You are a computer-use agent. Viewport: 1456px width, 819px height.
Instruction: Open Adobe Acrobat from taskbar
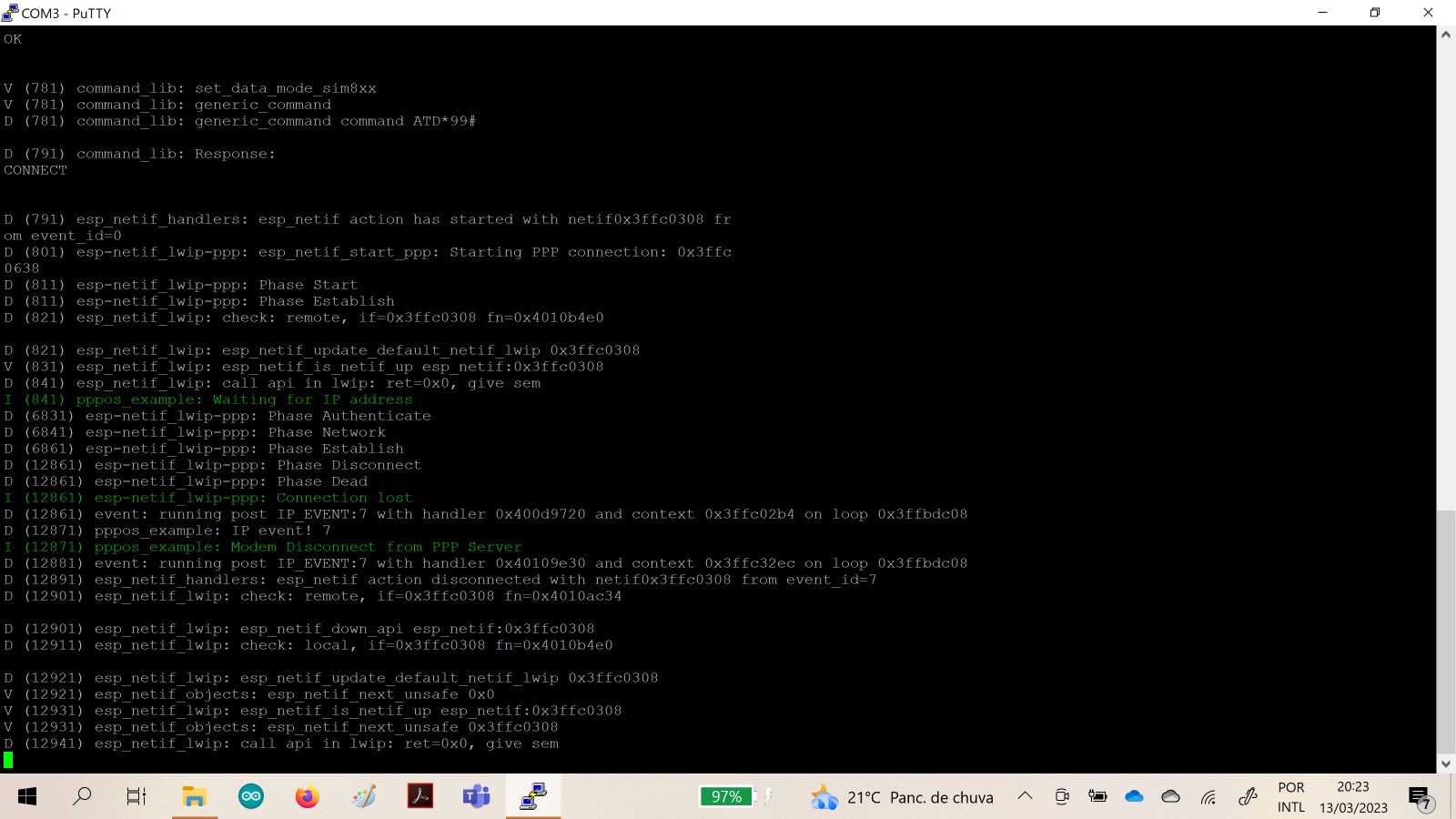pos(420,797)
